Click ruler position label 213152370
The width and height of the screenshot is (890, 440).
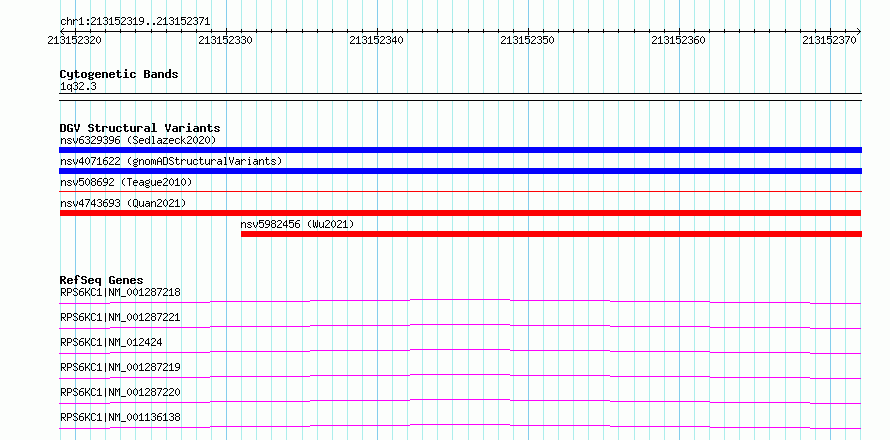tap(830, 40)
